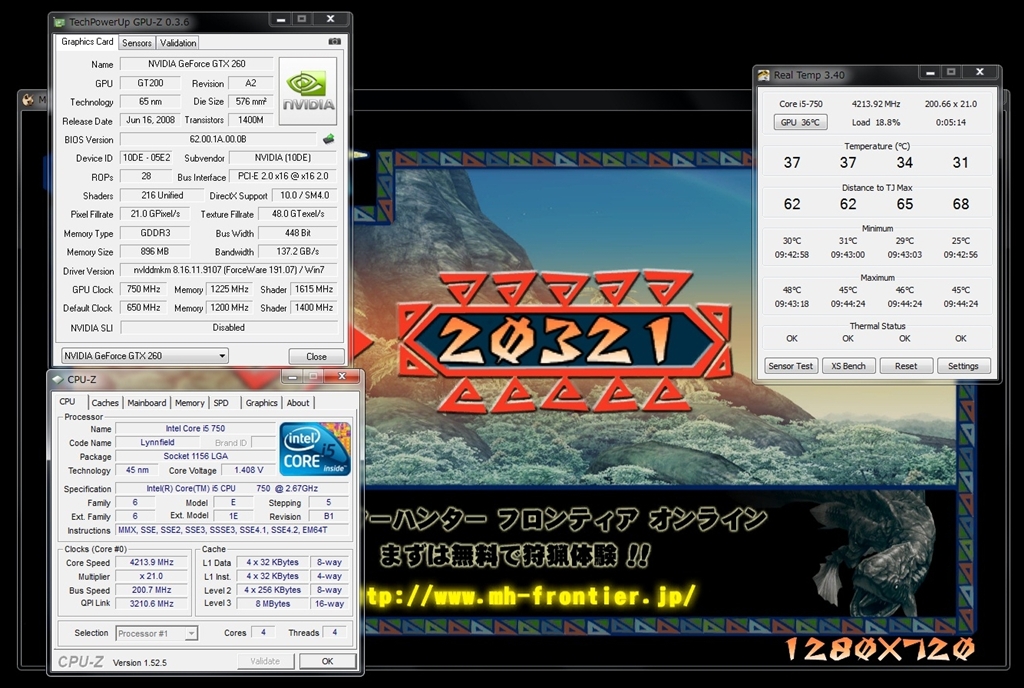Click the Threads count value in CPU-Z
The image size is (1024, 688).
tap(334, 633)
